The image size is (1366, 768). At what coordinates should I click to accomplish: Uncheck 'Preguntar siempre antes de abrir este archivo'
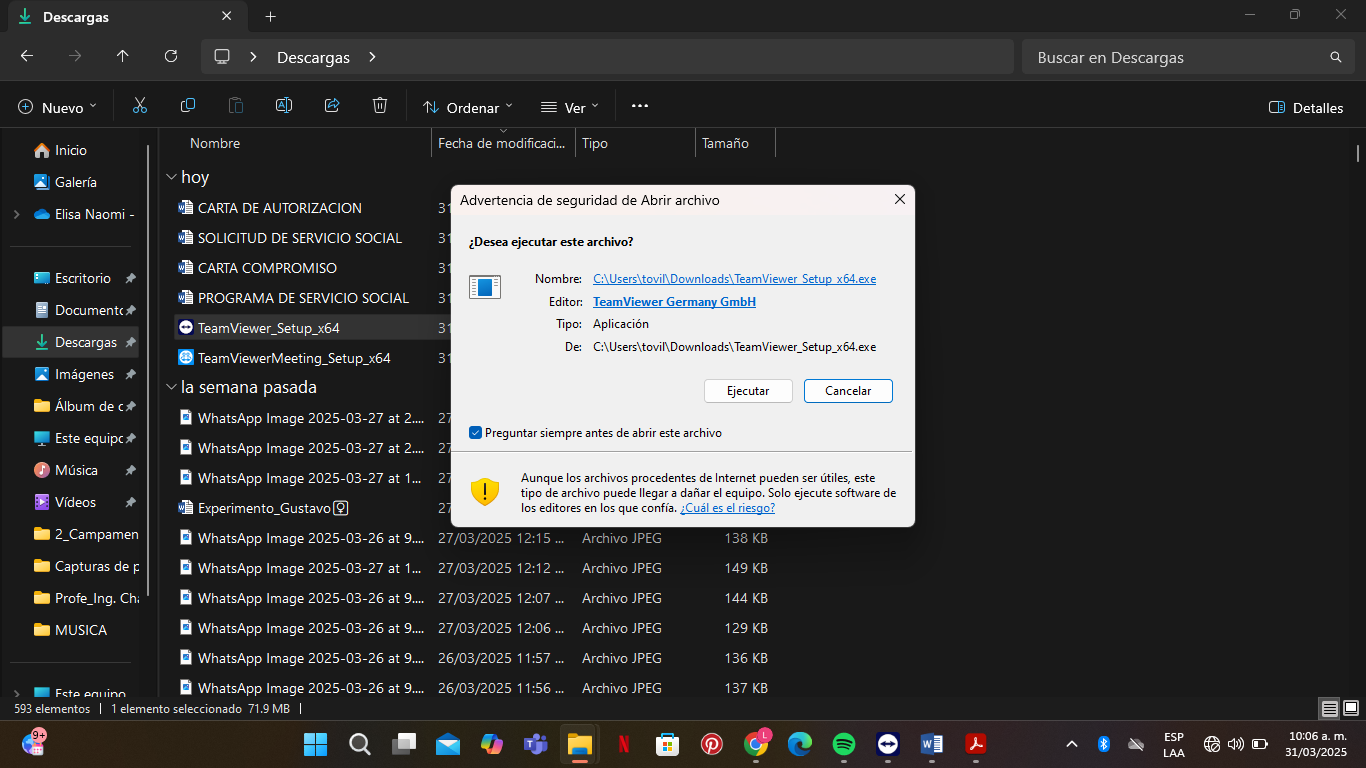[476, 433]
